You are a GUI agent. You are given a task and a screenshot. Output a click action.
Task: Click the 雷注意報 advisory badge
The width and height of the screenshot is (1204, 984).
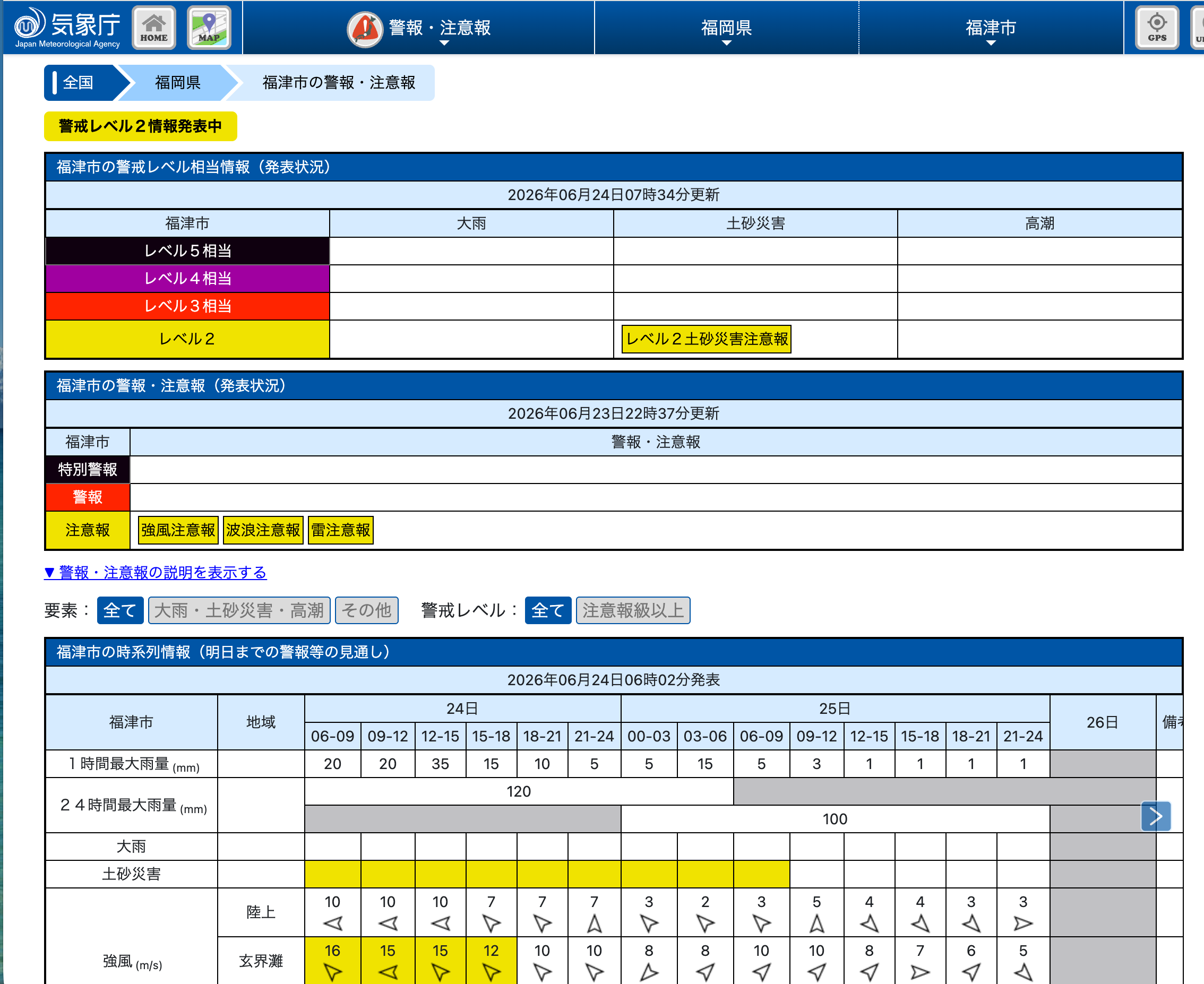[340, 530]
